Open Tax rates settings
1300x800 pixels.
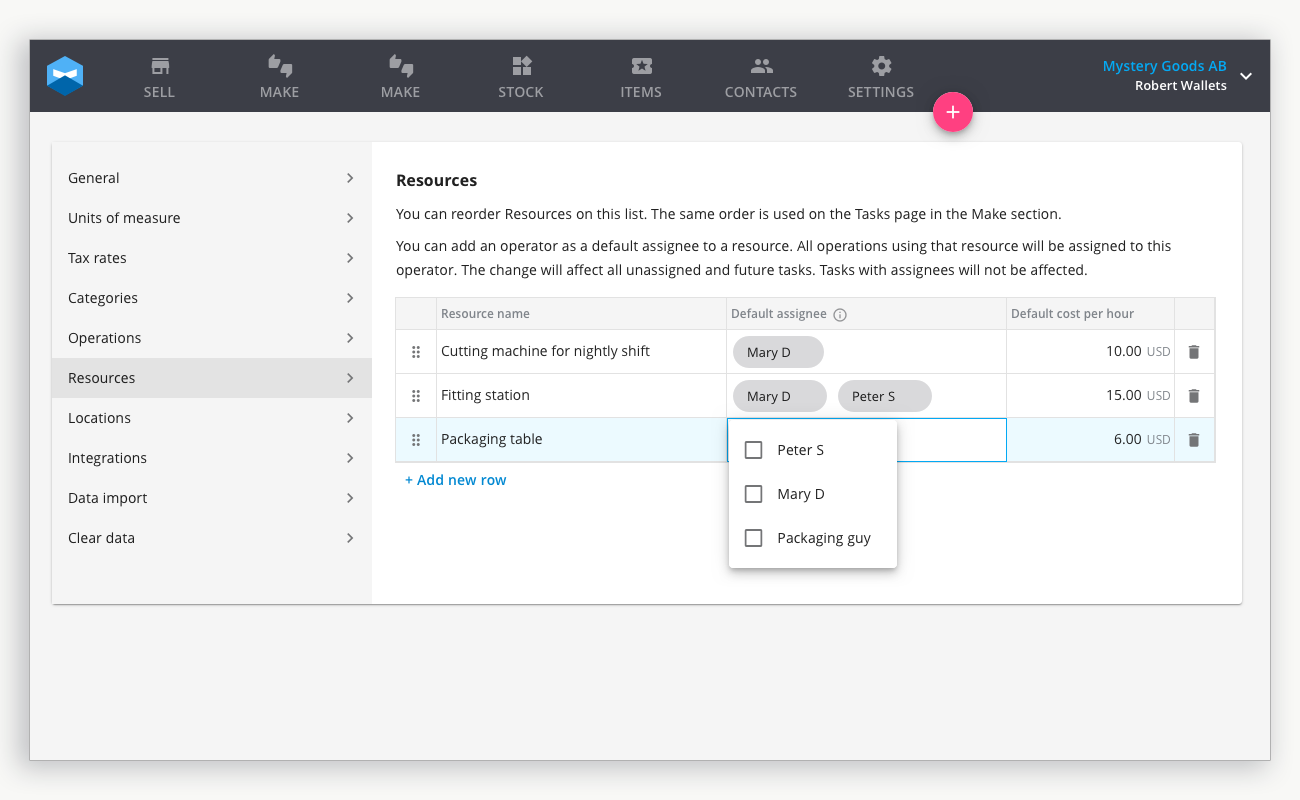(x=212, y=258)
